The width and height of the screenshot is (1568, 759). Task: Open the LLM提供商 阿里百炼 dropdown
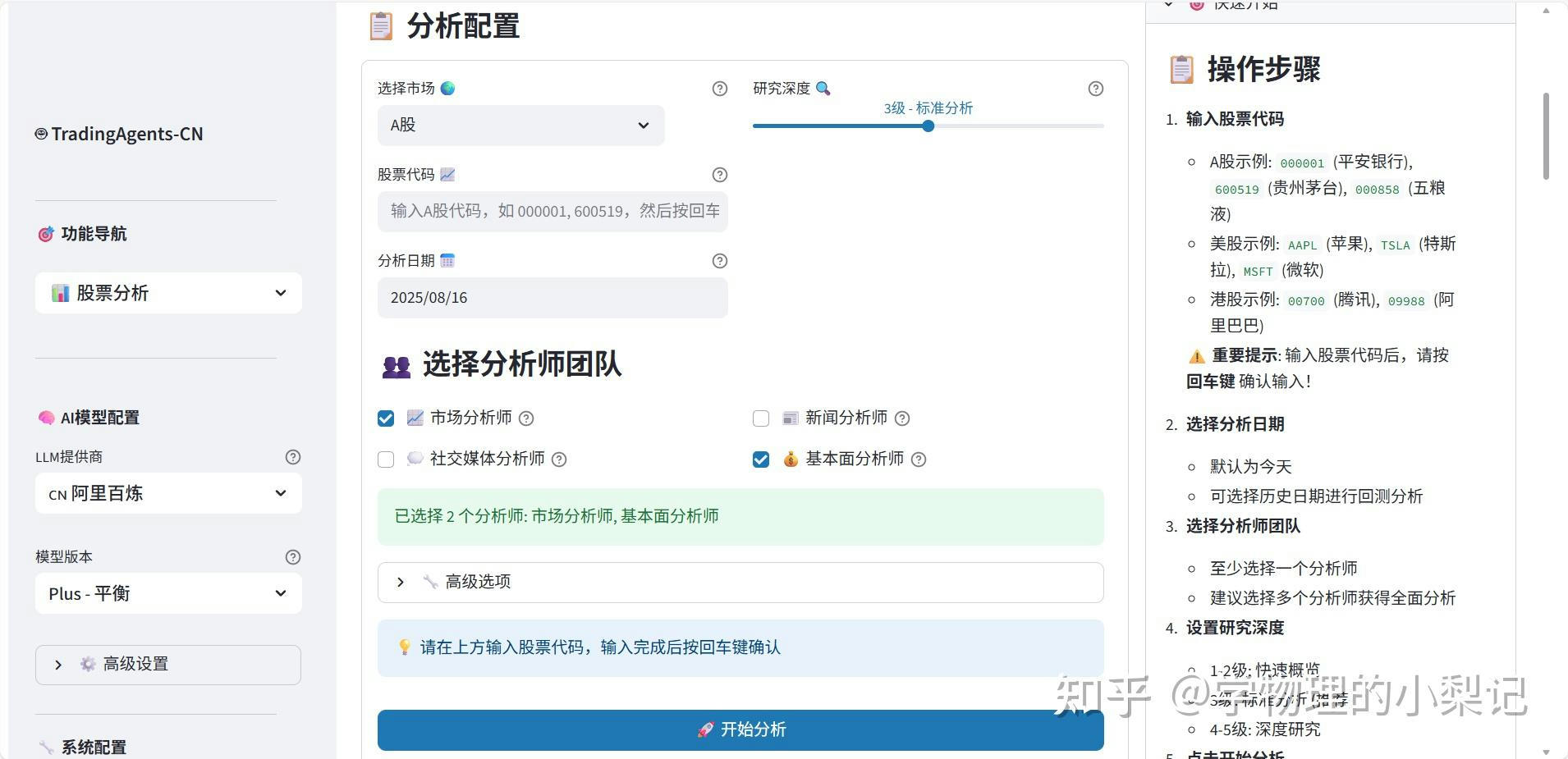(168, 493)
